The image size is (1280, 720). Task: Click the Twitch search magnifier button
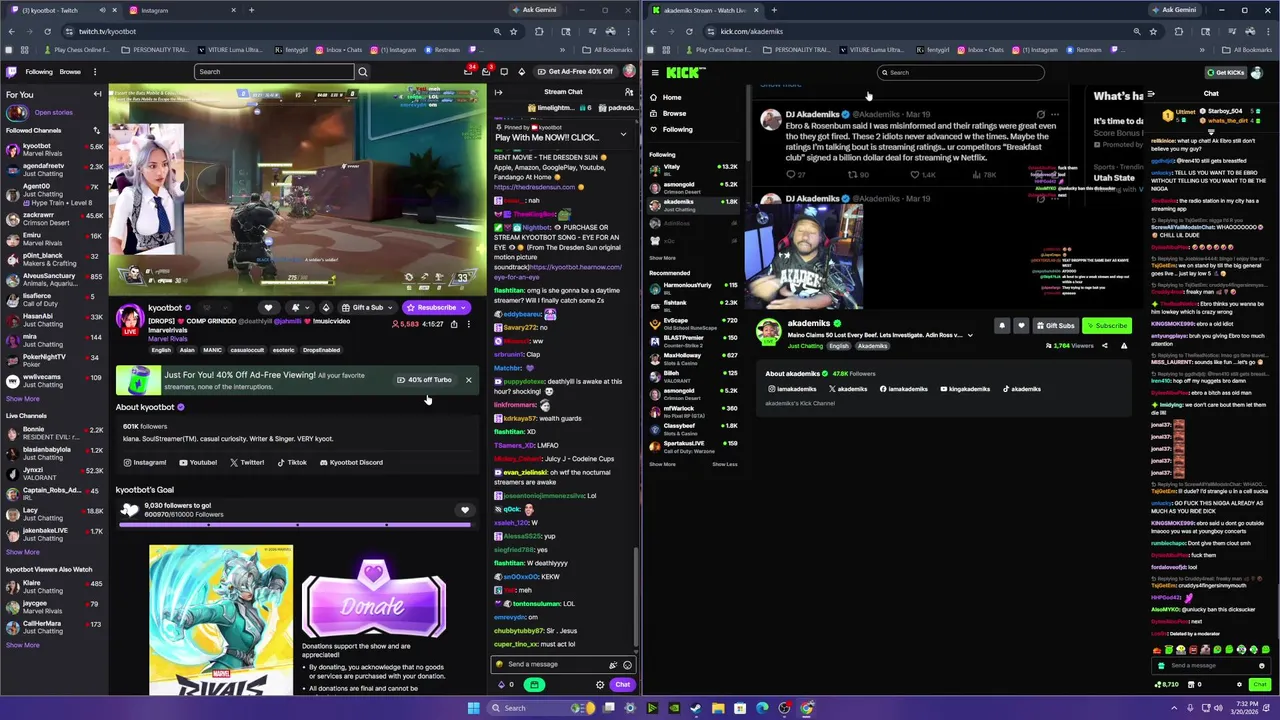pos(363,72)
